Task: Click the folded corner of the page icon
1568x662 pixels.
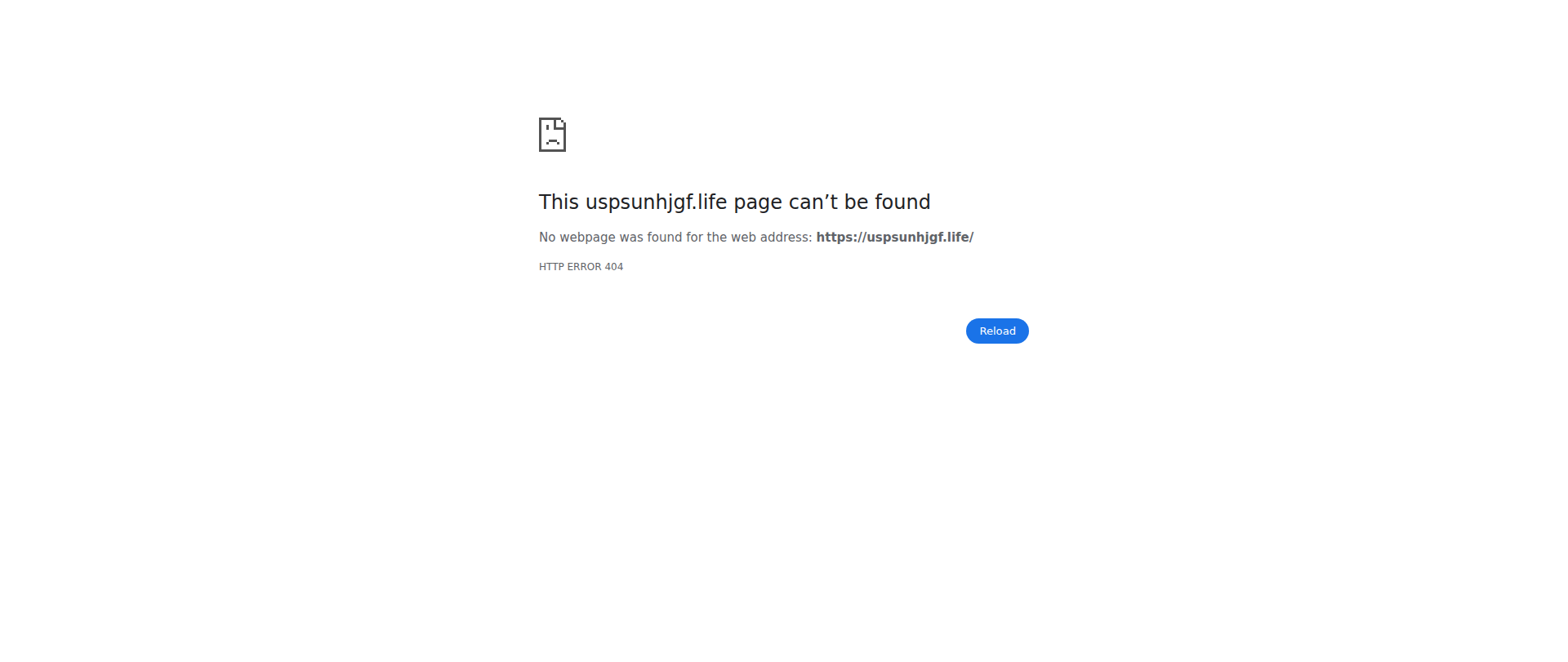Action: coord(560,123)
